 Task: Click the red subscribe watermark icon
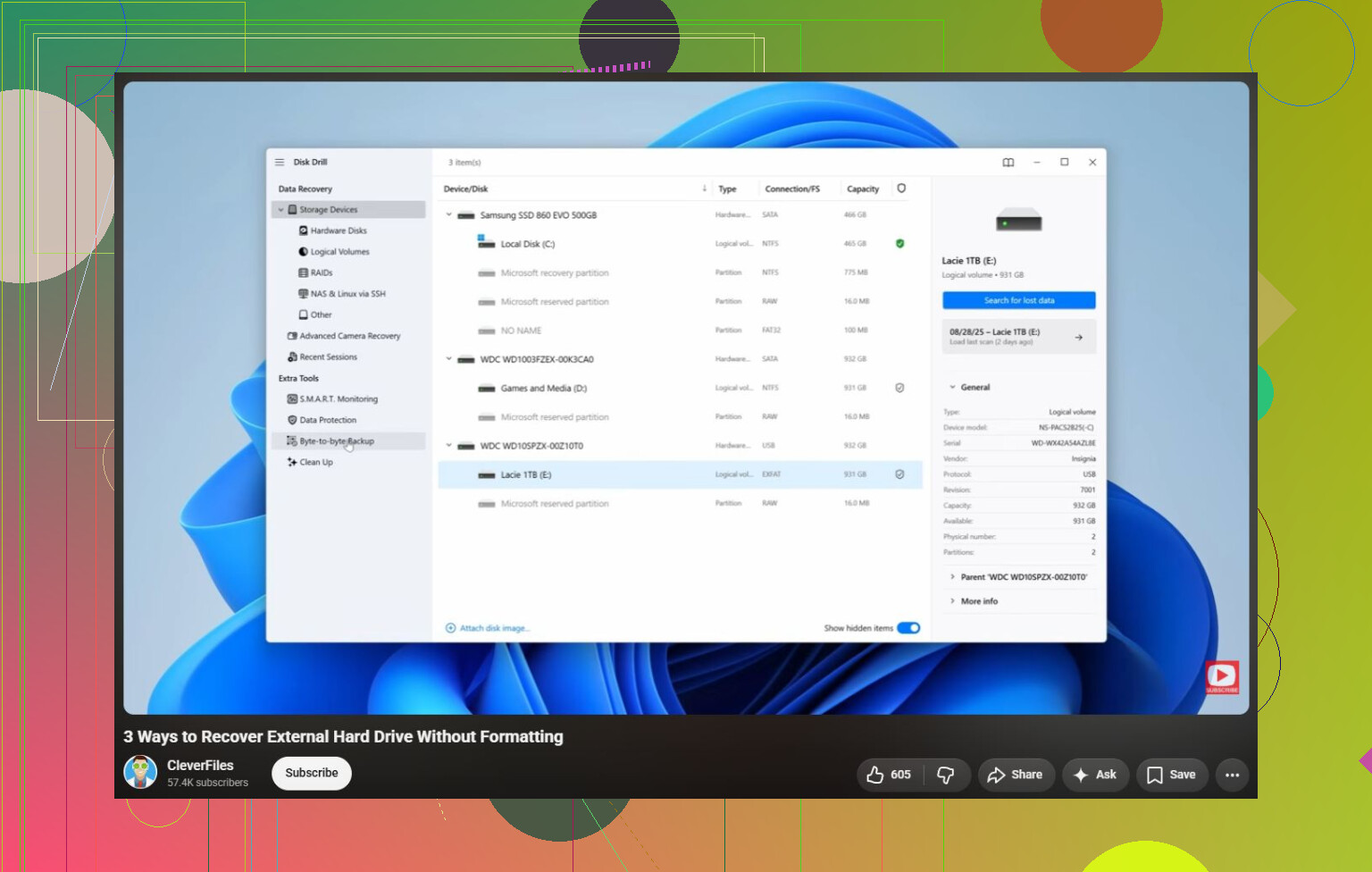click(1222, 677)
